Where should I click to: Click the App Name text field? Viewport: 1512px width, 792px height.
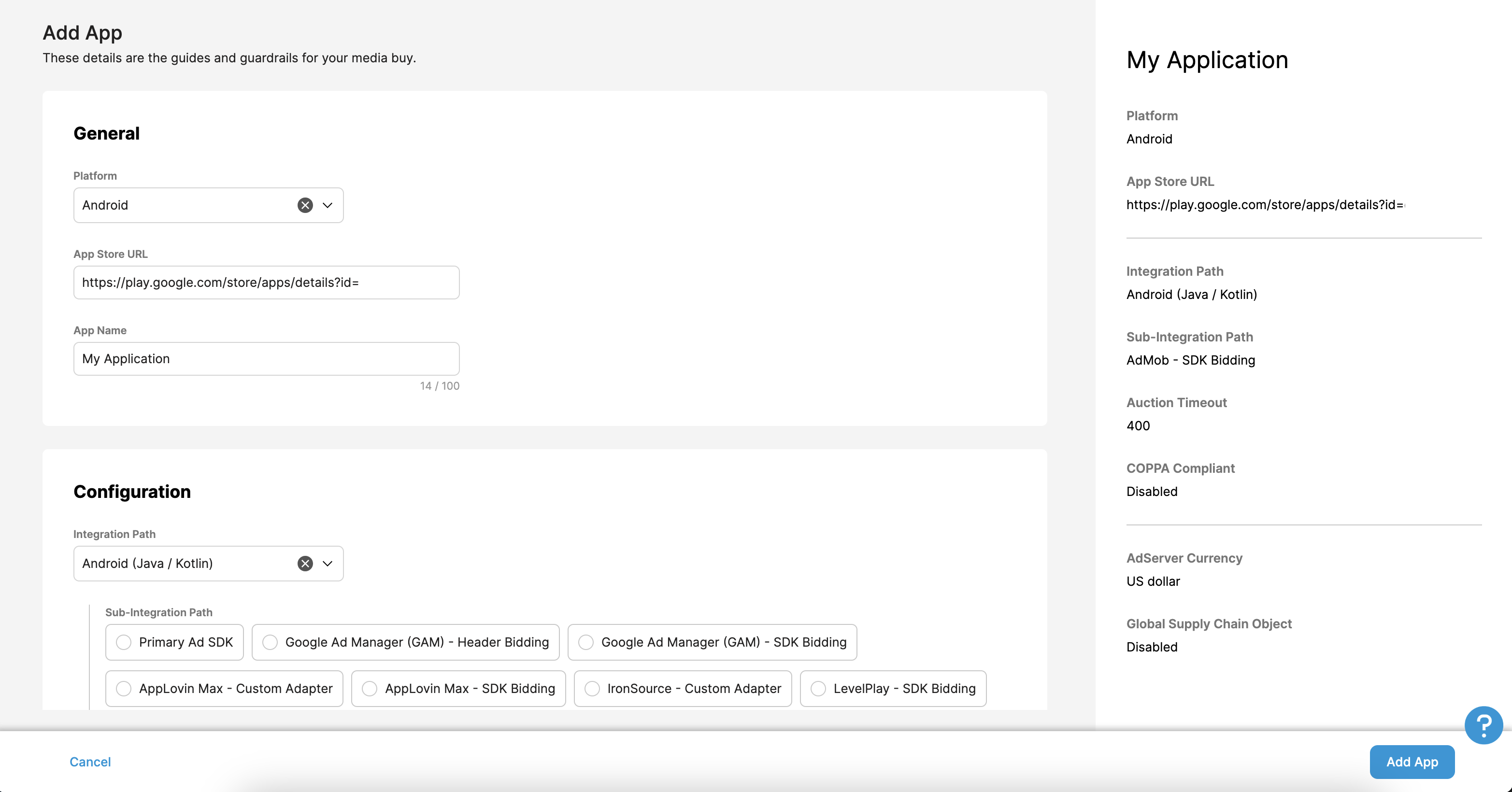pos(265,358)
